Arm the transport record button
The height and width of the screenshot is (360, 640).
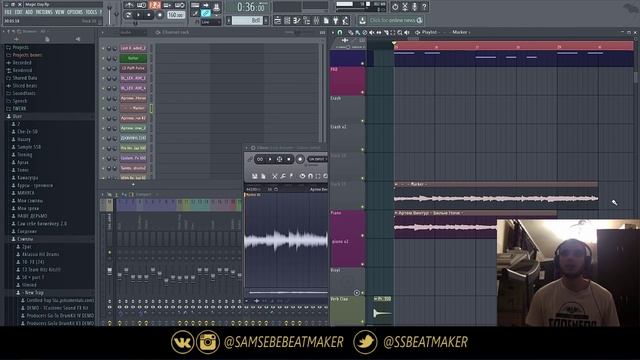pyautogui.click(x=160, y=15)
